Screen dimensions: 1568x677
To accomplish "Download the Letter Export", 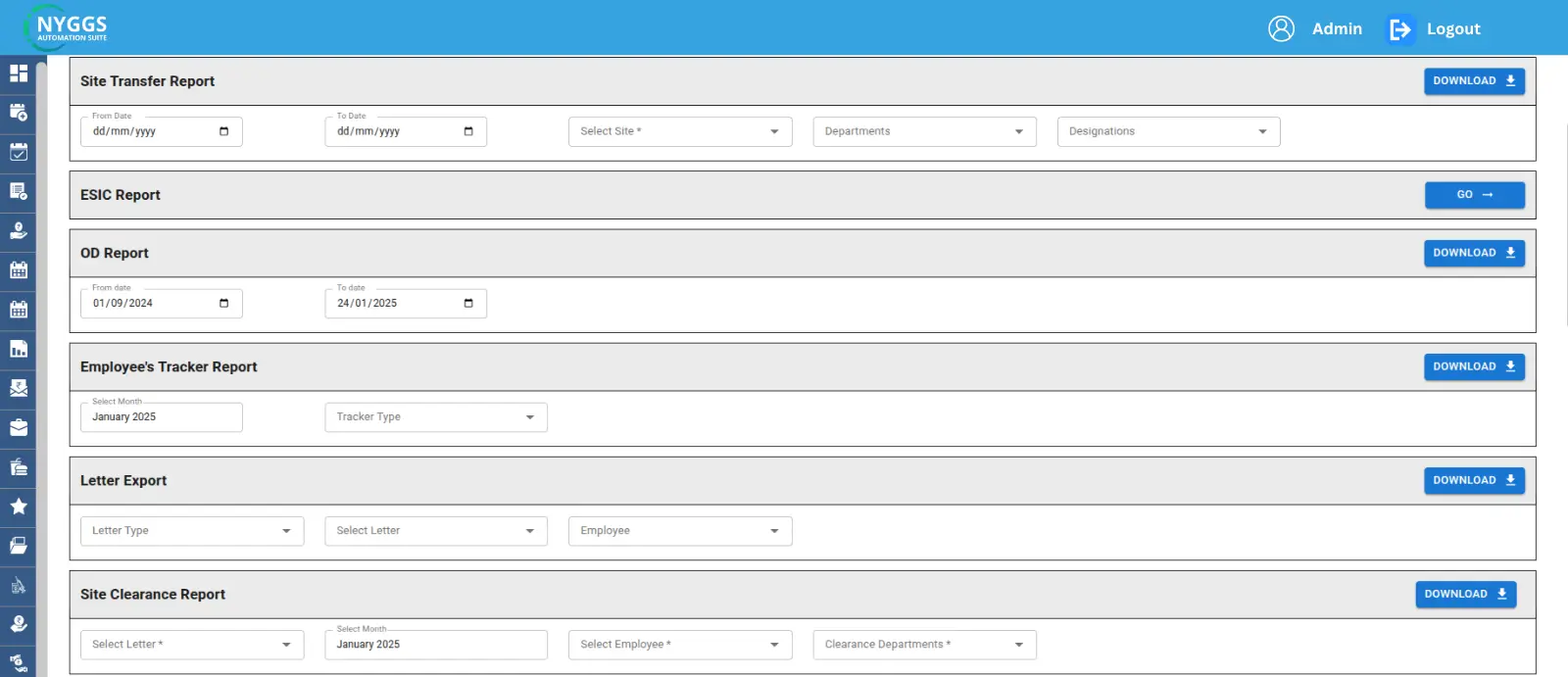I will pyautogui.click(x=1474, y=480).
